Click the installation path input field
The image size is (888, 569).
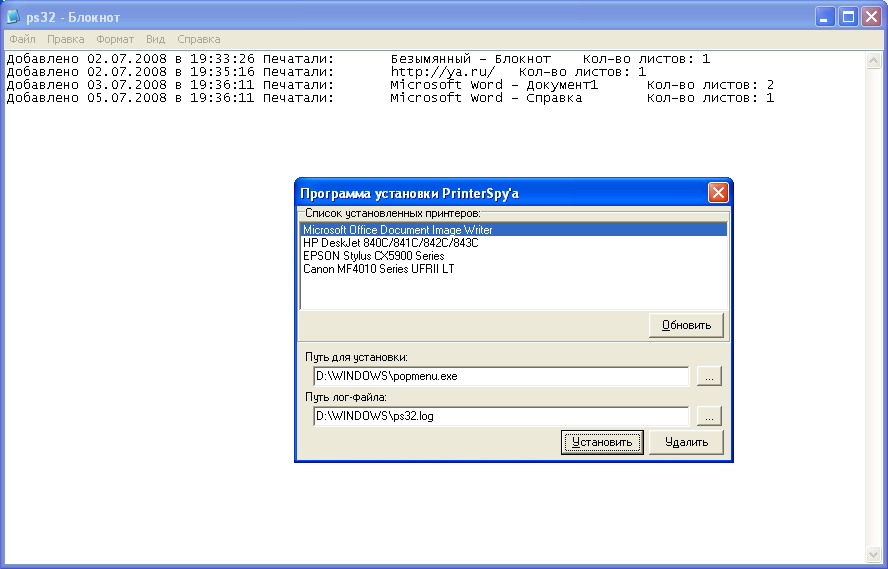[x=501, y=377]
